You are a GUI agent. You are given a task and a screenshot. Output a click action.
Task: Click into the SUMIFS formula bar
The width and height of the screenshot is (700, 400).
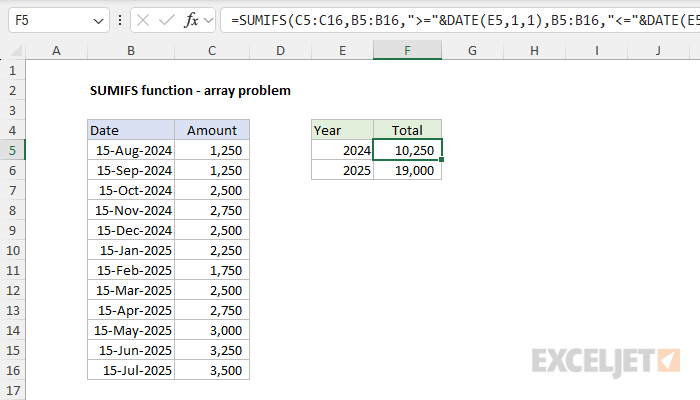[x=460, y=20]
